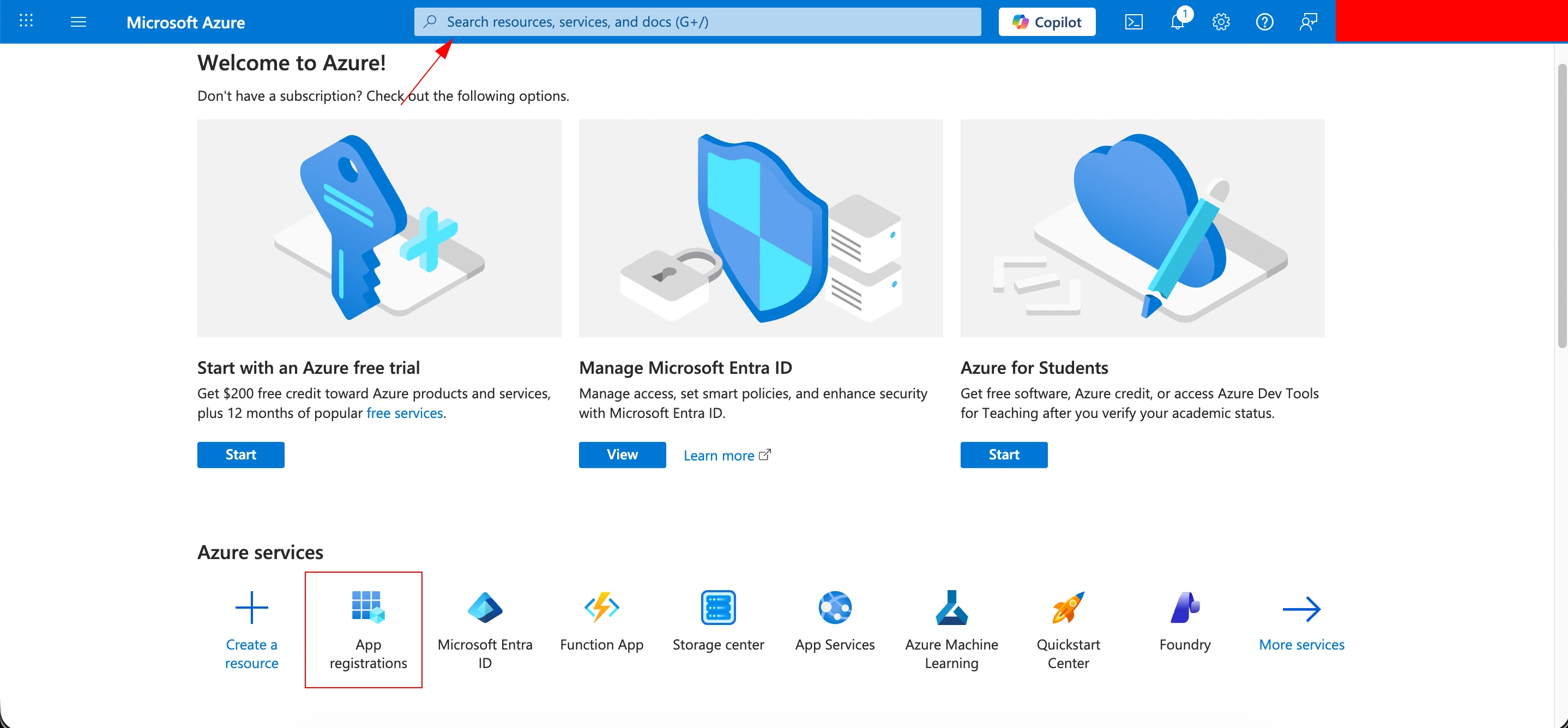
Task: Open the notifications bell
Action: [x=1178, y=22]
